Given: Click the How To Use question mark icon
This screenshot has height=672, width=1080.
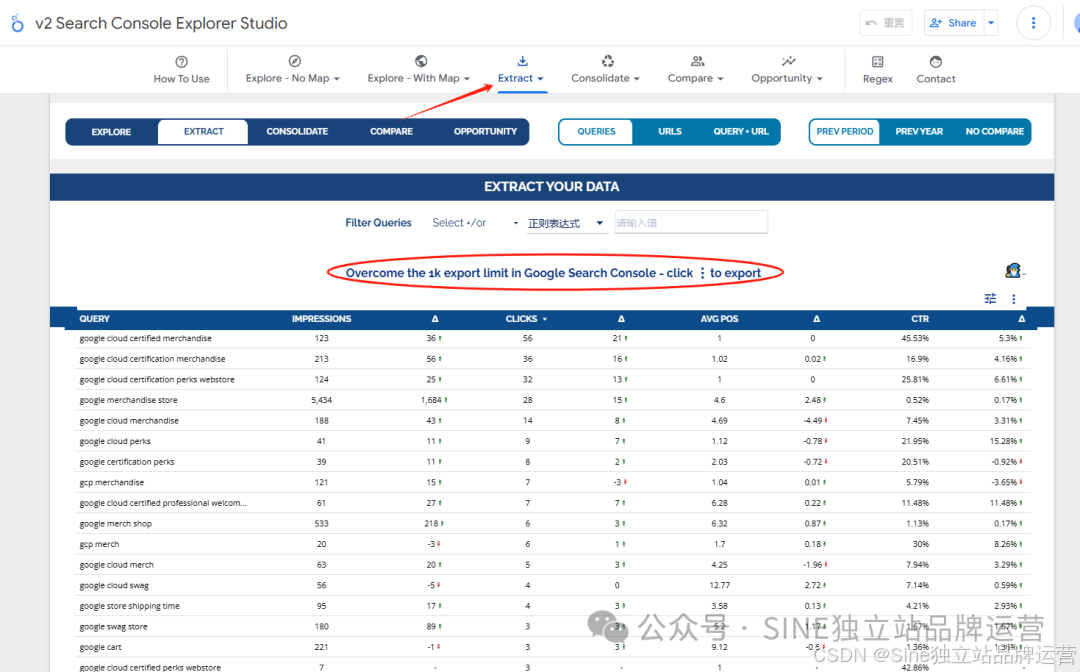Looking at the screenshot, I should click(x=181, y=61).
